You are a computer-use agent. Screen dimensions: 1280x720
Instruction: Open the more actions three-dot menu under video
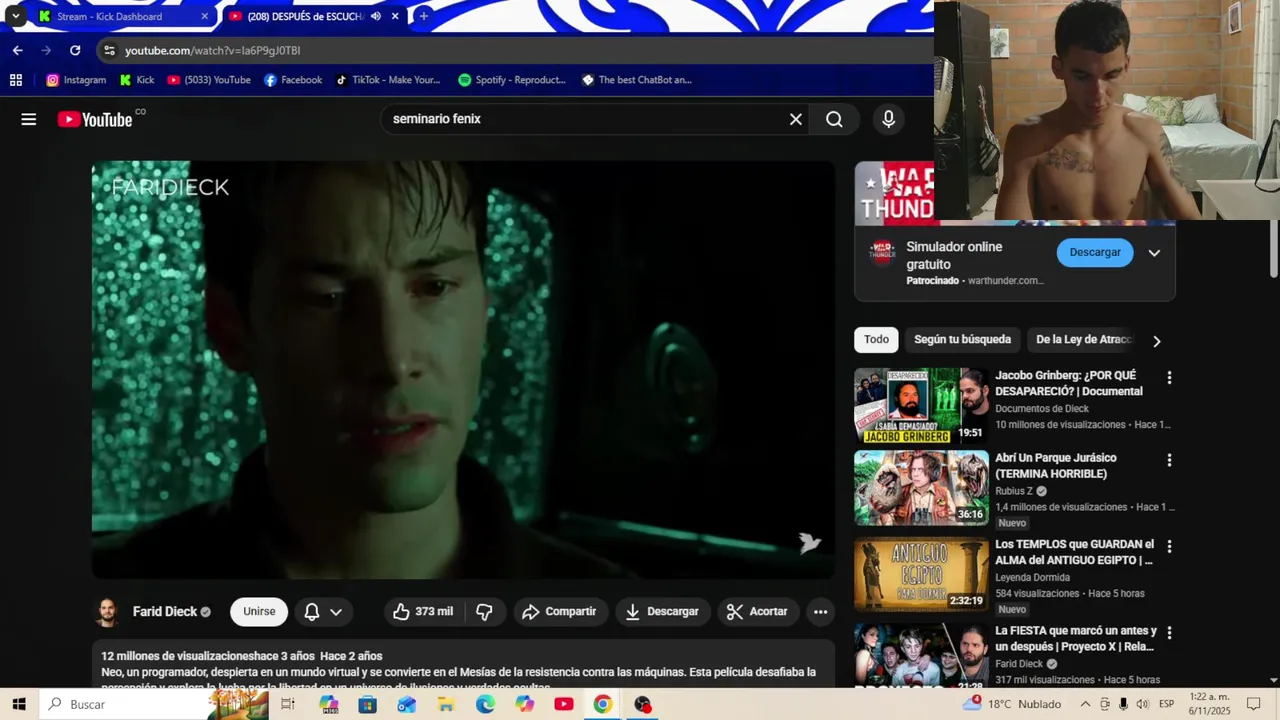[x=820, y=611]
